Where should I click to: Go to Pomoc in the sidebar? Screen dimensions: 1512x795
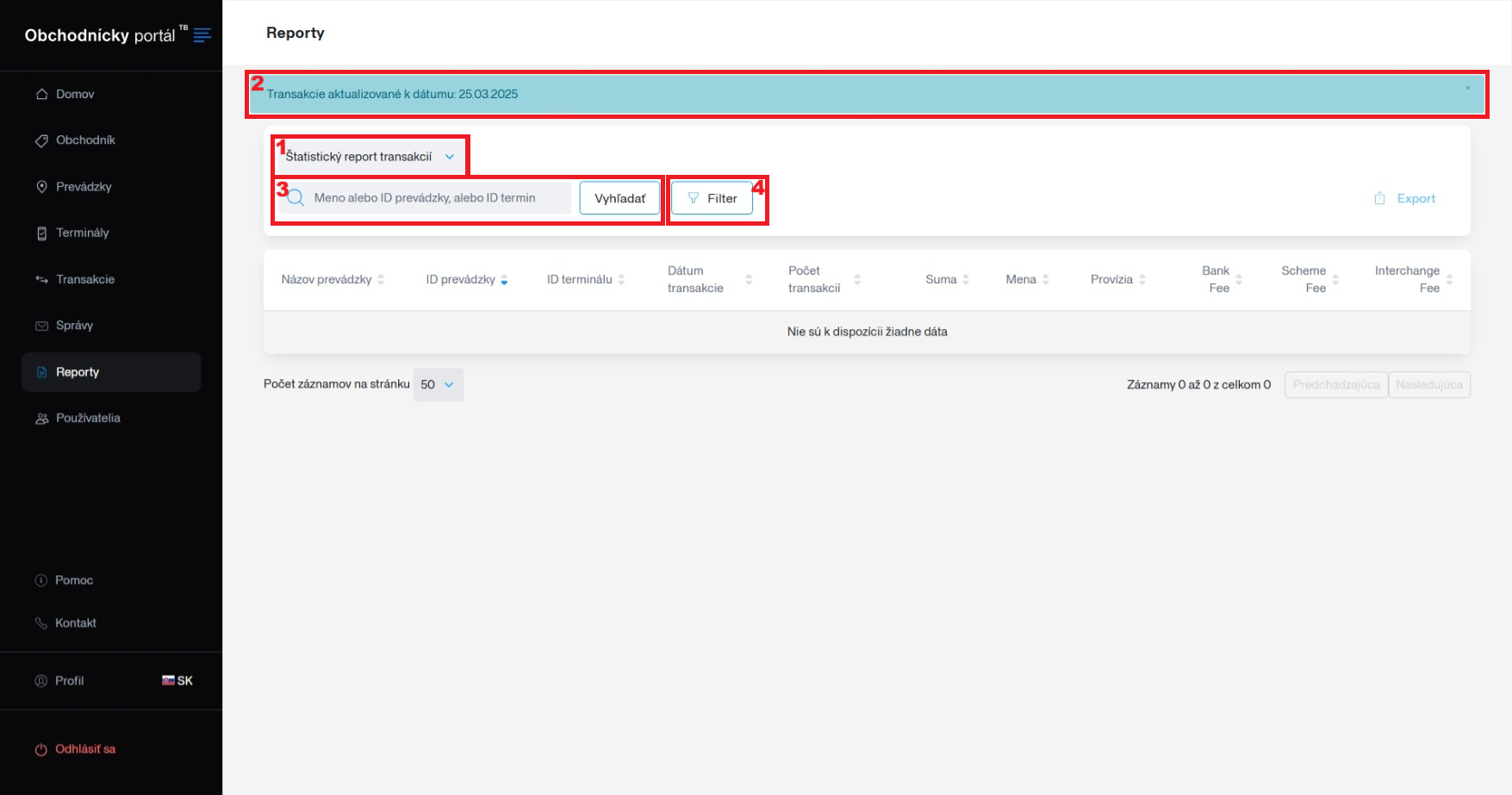tap(73, 581)
